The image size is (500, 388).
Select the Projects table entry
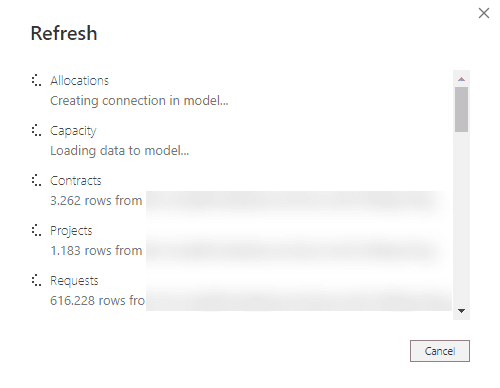pyautogui.click(x=71, y=231)
